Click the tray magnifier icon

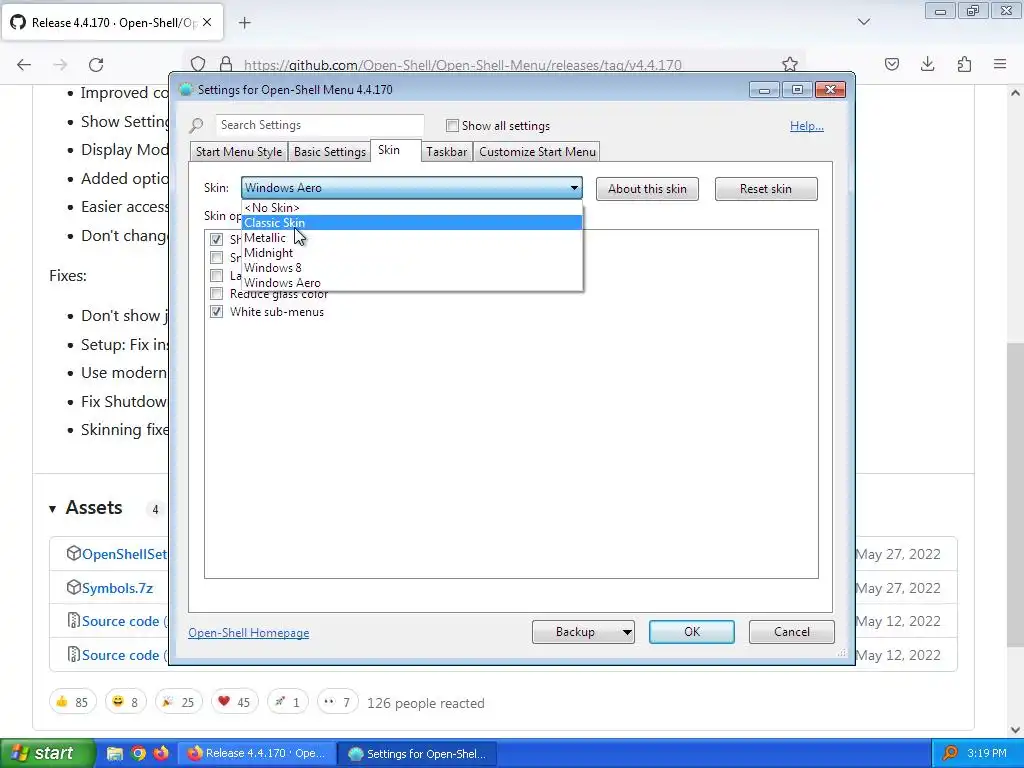coord(950,754)
